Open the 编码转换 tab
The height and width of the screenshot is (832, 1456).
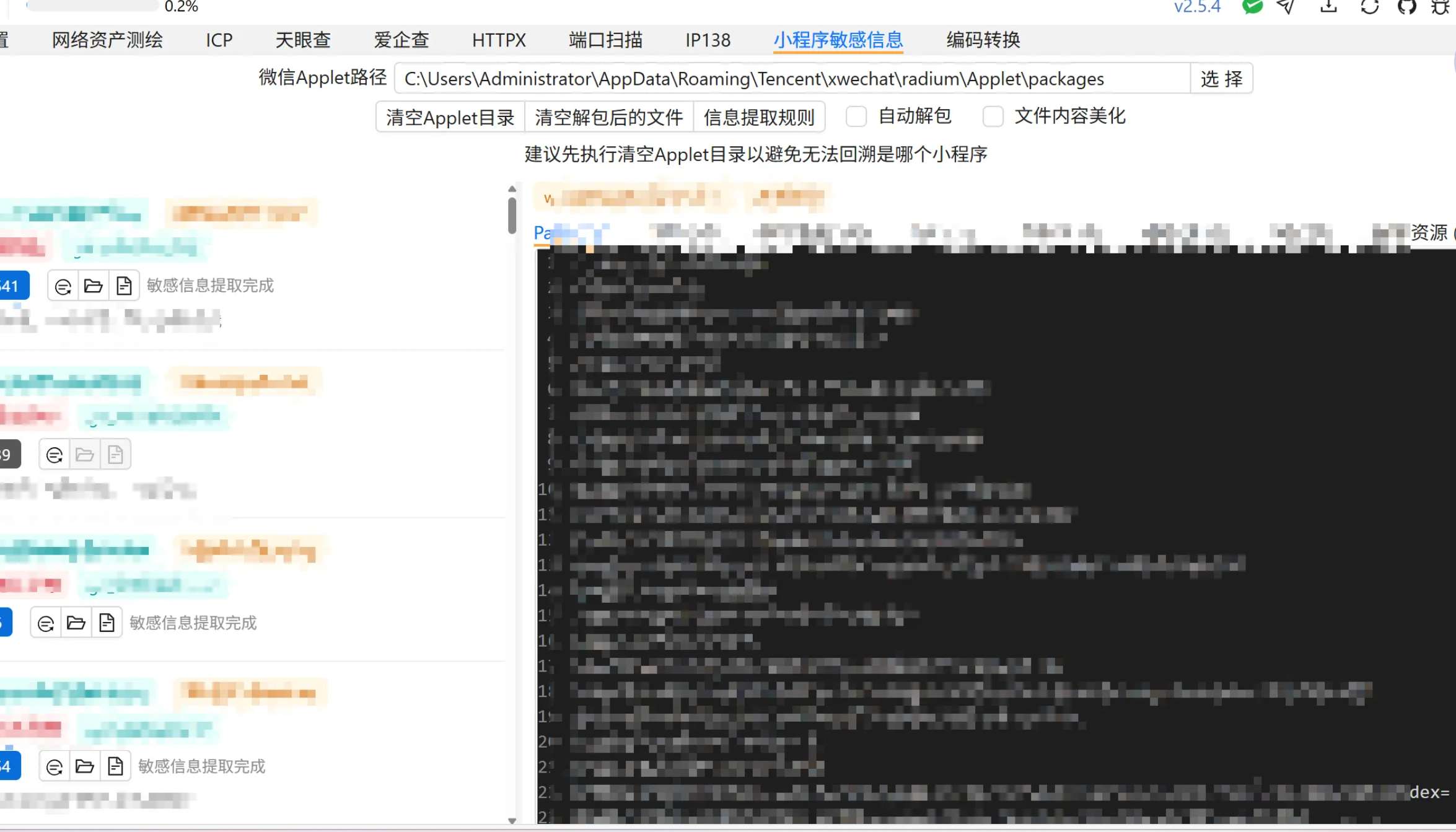pos(983,40)
